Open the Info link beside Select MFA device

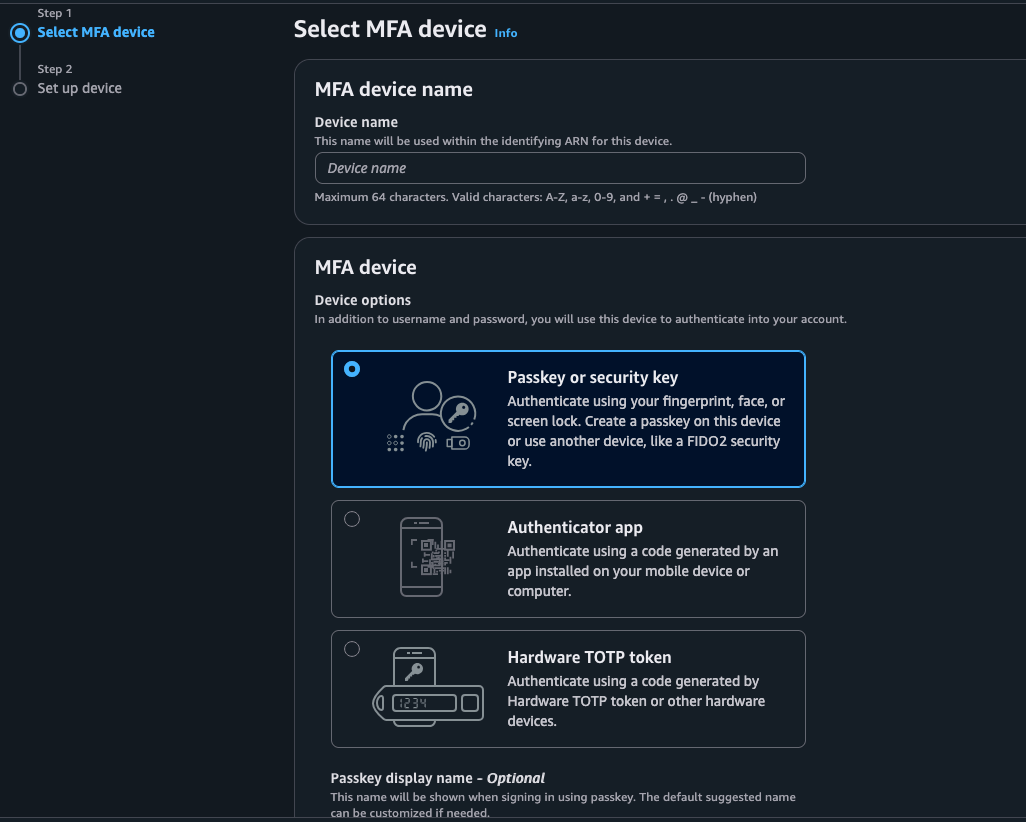(x=506, y=33)
